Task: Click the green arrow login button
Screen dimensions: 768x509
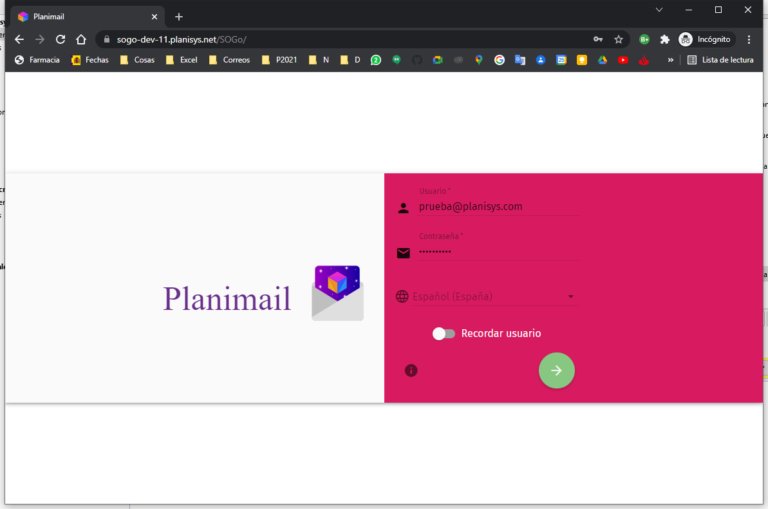Action: 556,370
